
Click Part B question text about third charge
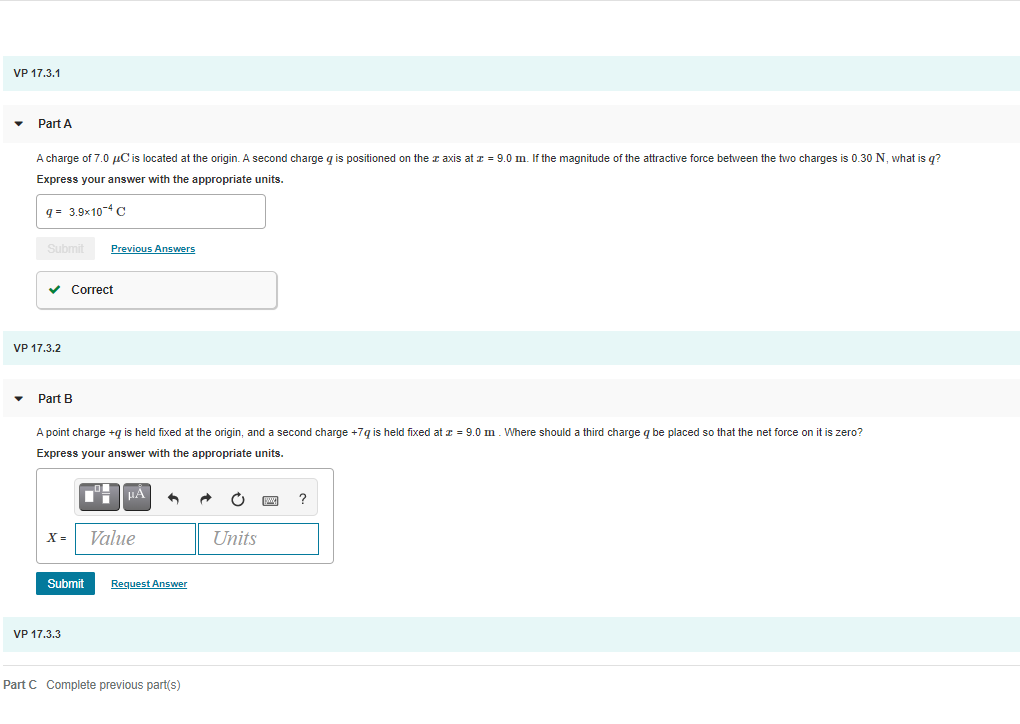pyautogui.click(x=450, y=433)
